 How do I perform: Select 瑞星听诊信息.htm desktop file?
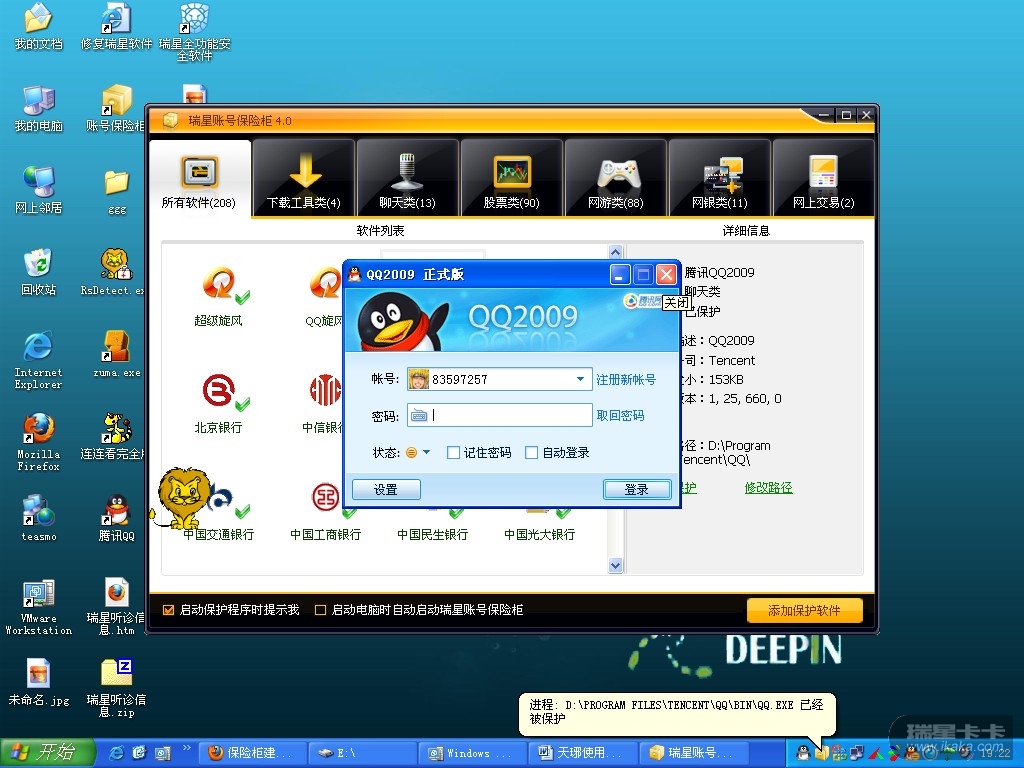pyautogui.click(x=116, y=606)
